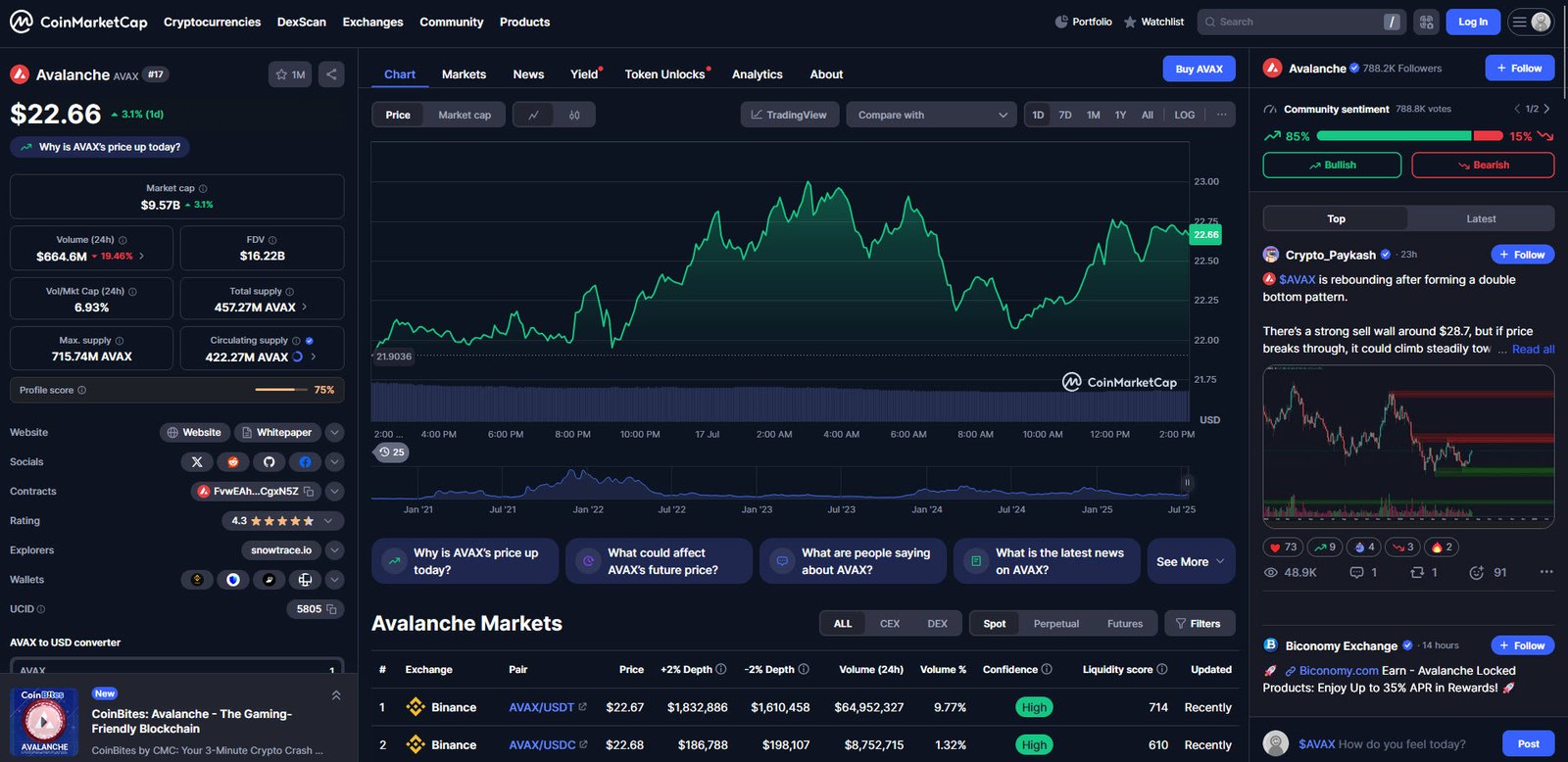
Task: Switch to line chart icon
Action: 533,115
